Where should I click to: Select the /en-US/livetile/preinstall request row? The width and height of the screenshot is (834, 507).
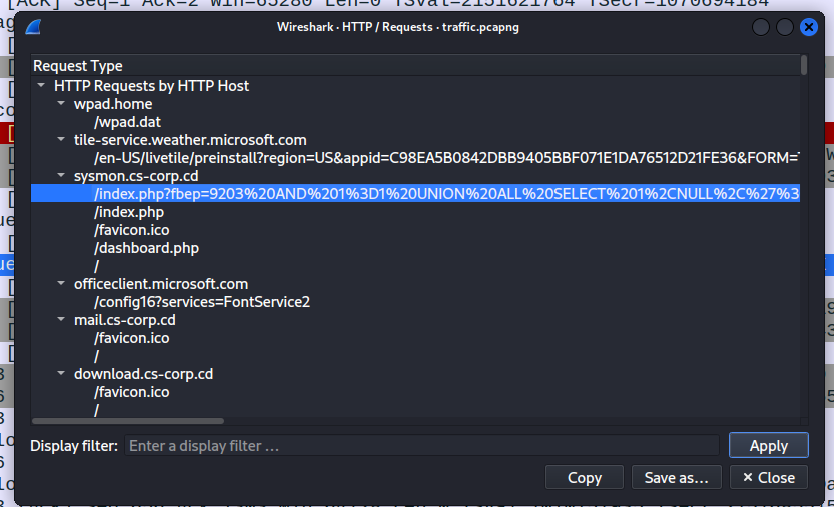[x=415, y=157]
